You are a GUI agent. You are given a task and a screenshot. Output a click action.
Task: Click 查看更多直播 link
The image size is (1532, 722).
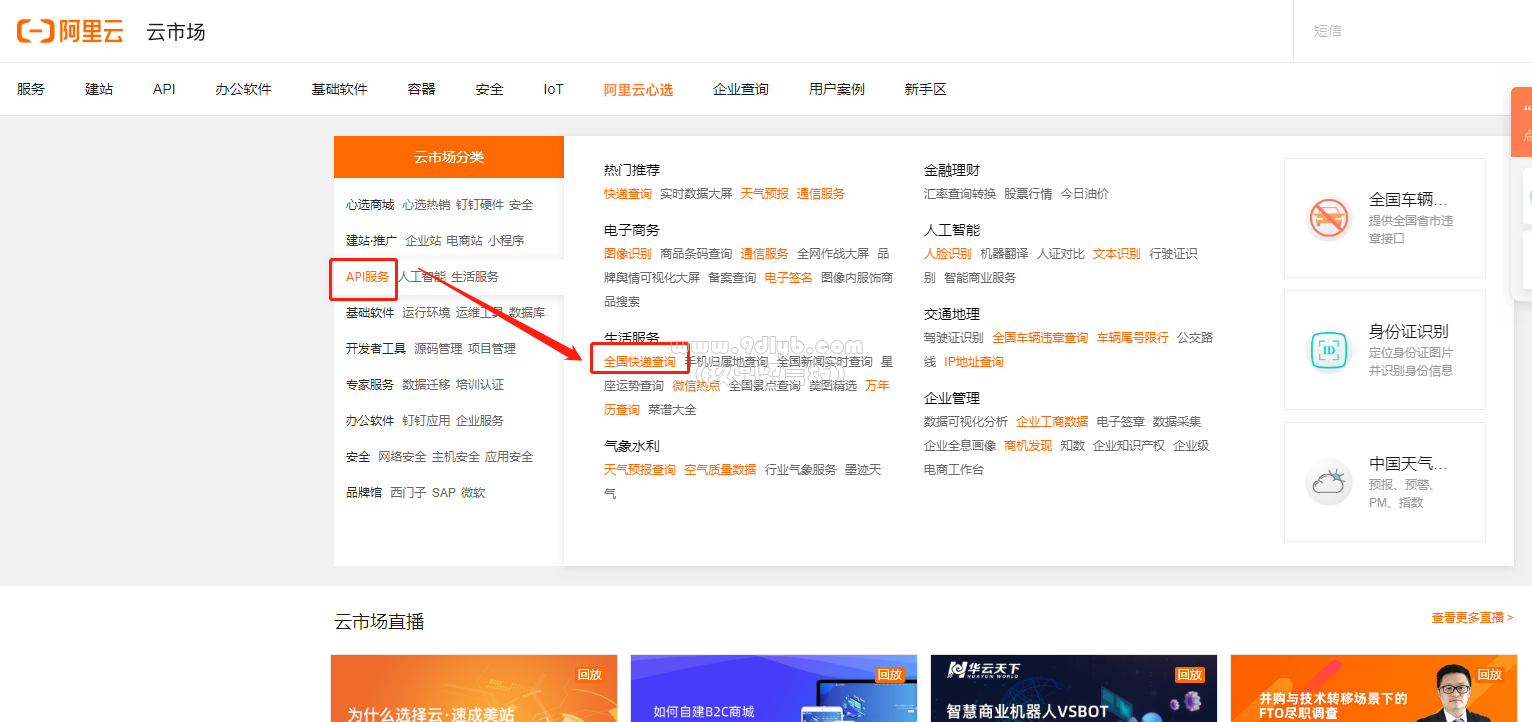tap(1472, 618)
